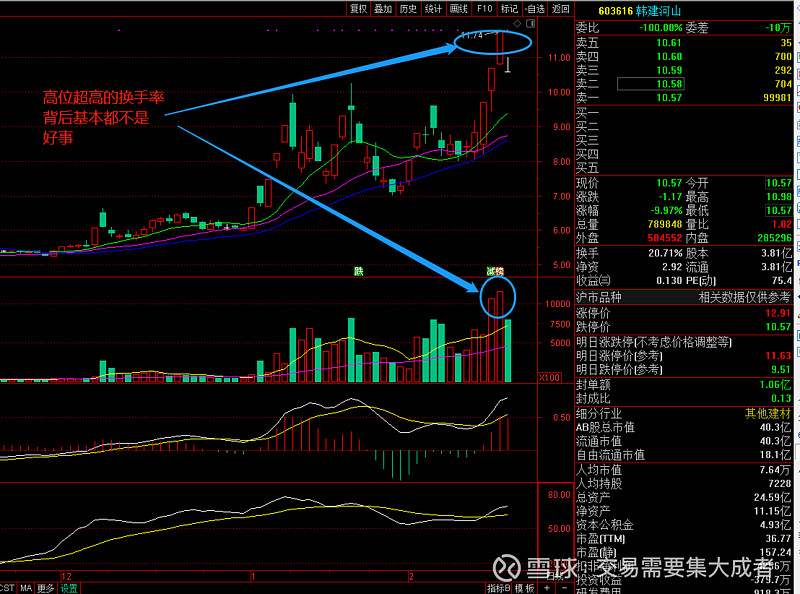Click the 复权 toolbar button
The height and width of the screenshot is (594, 800).
click(358, 8)
